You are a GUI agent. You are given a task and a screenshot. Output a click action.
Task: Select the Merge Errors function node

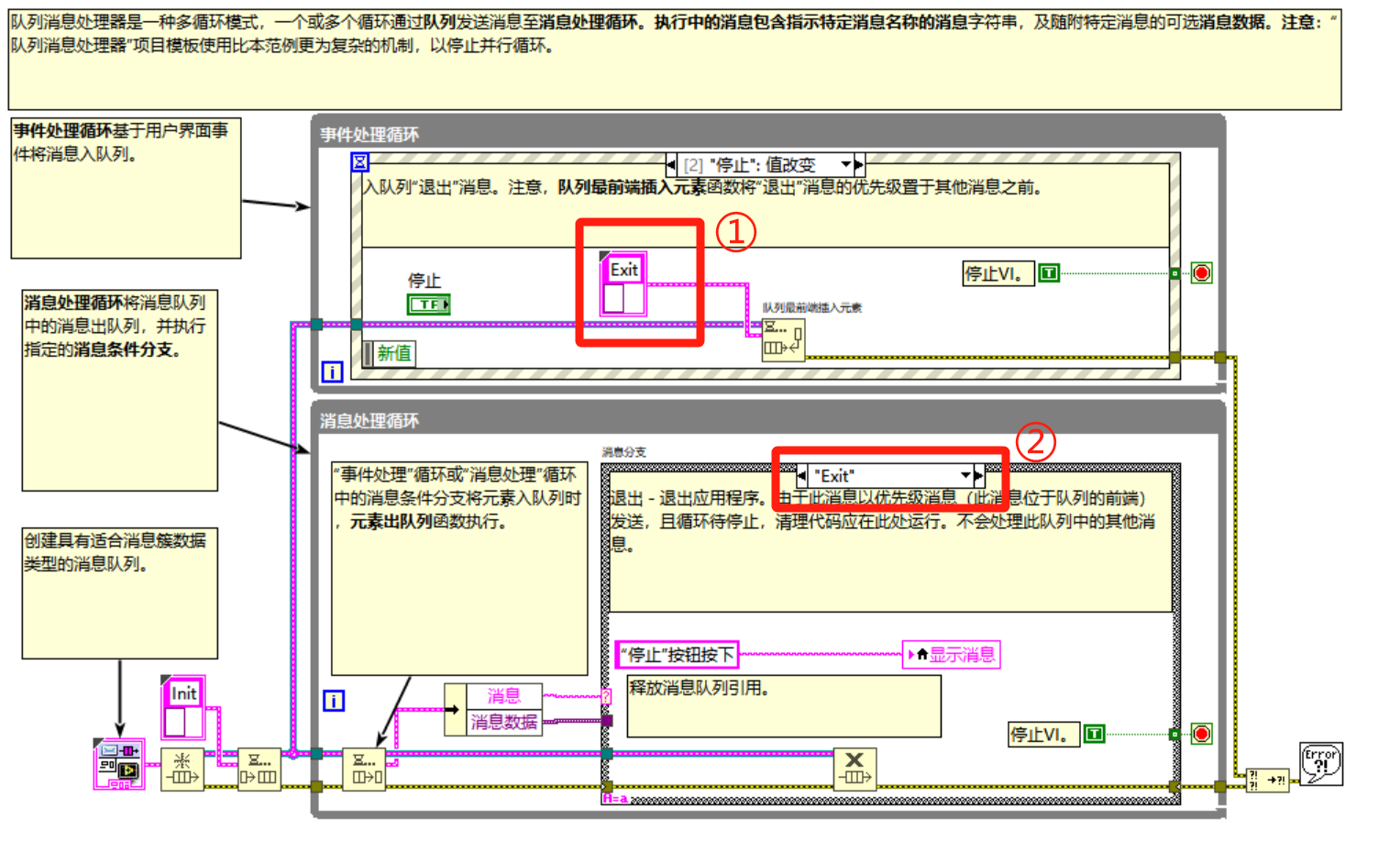[x=1268, y=780]
